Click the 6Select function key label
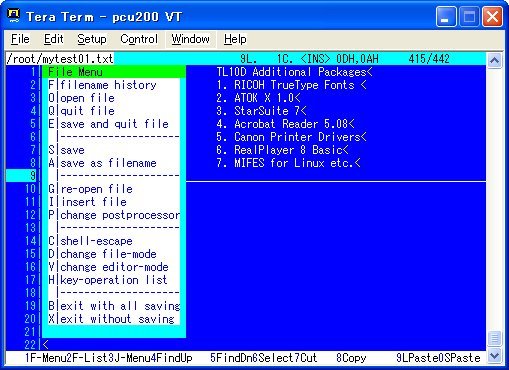The image size is (509, 370). (274, 358)
